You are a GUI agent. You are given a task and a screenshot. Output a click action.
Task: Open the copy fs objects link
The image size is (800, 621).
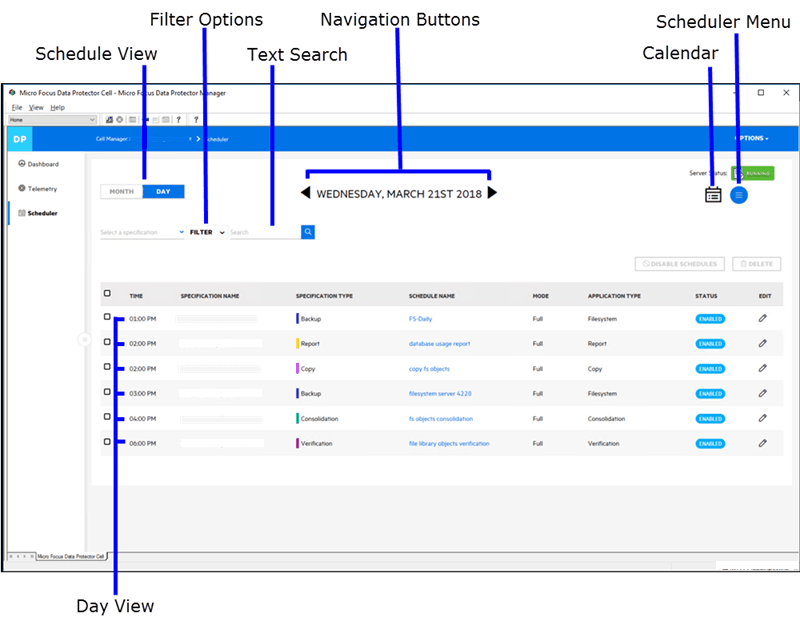click(429, 369)
